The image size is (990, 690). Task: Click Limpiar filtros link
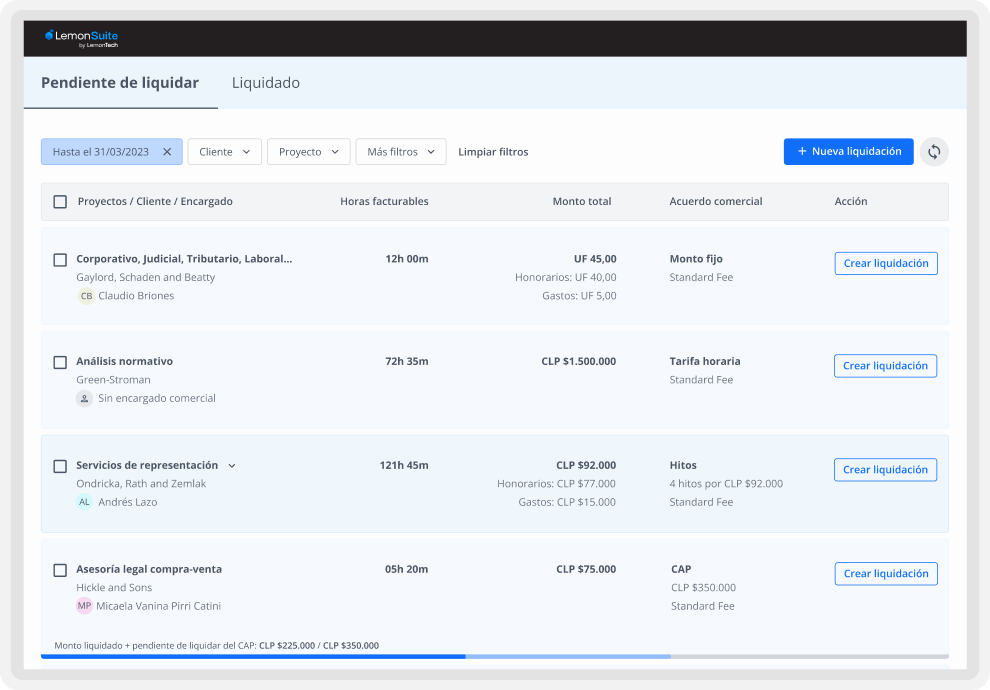(493, 152)
